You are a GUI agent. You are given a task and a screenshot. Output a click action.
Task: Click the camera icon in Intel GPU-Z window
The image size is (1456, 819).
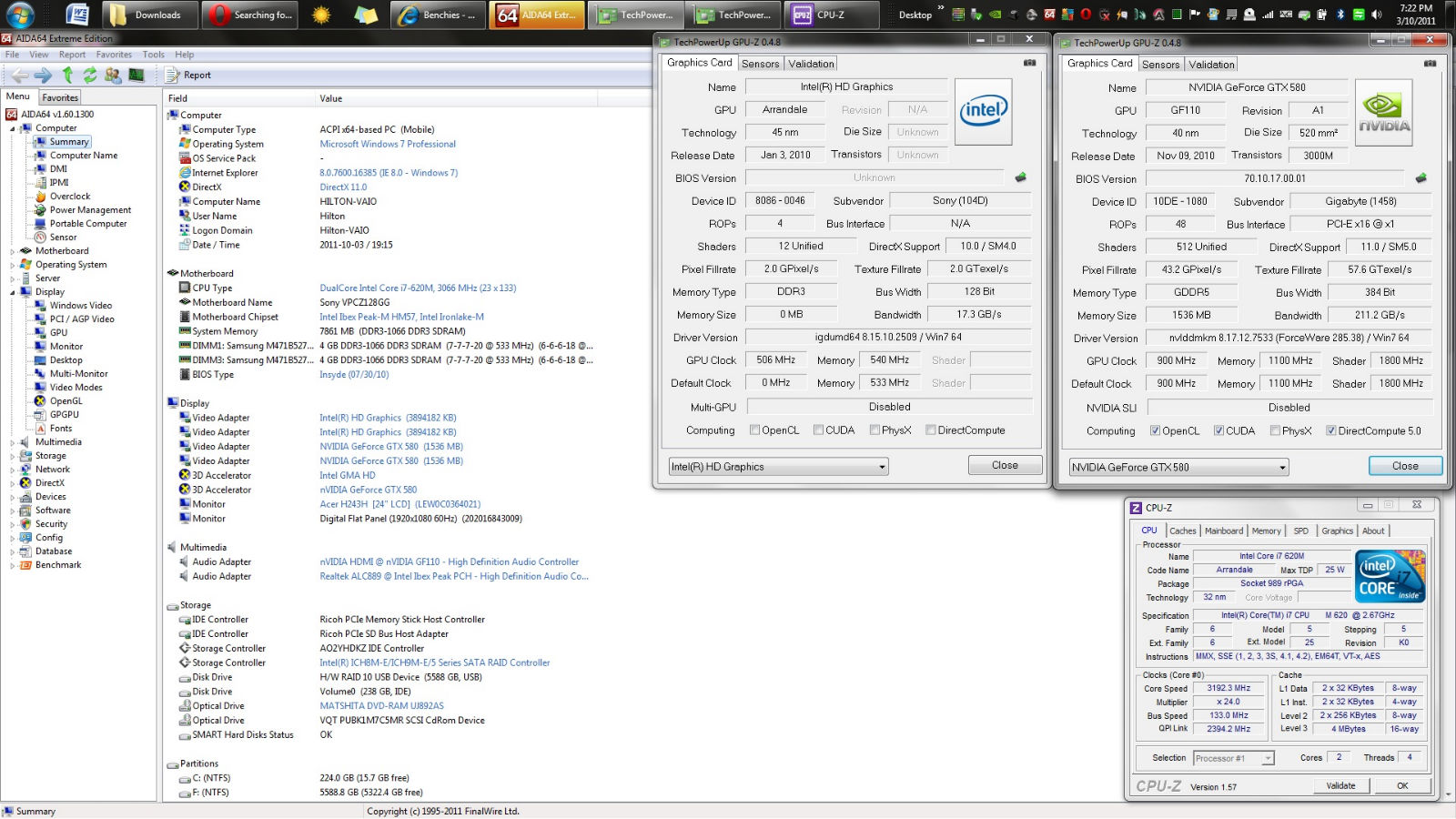[x=1029, y=63]
